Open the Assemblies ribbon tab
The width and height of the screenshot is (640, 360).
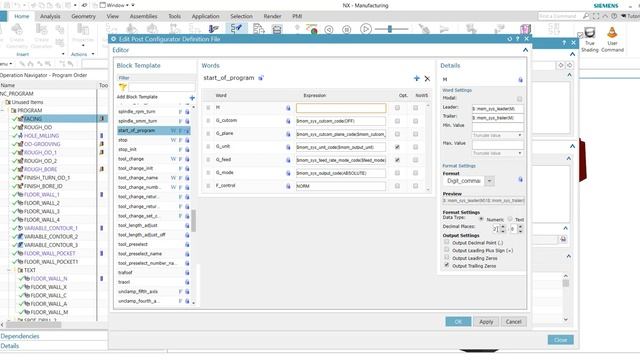[x=143, y=16]
